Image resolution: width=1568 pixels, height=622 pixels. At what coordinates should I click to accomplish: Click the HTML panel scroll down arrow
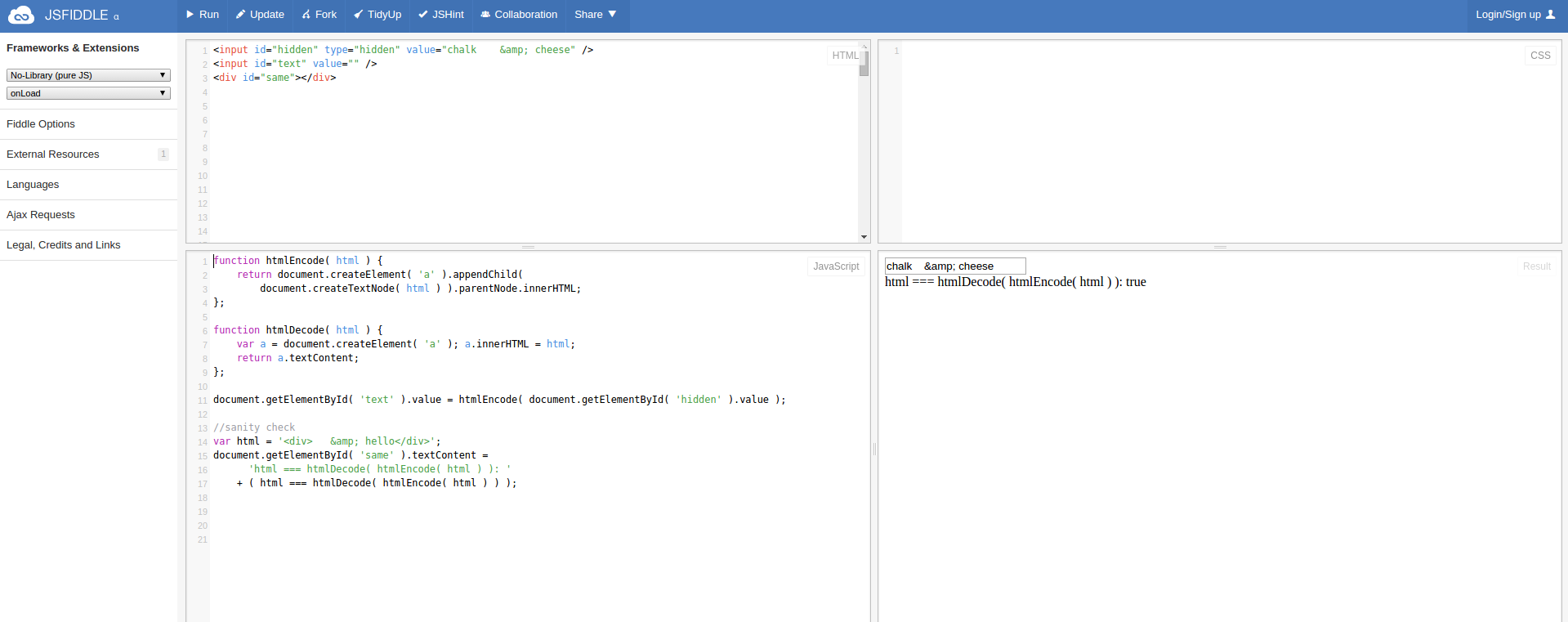point(864,237)
